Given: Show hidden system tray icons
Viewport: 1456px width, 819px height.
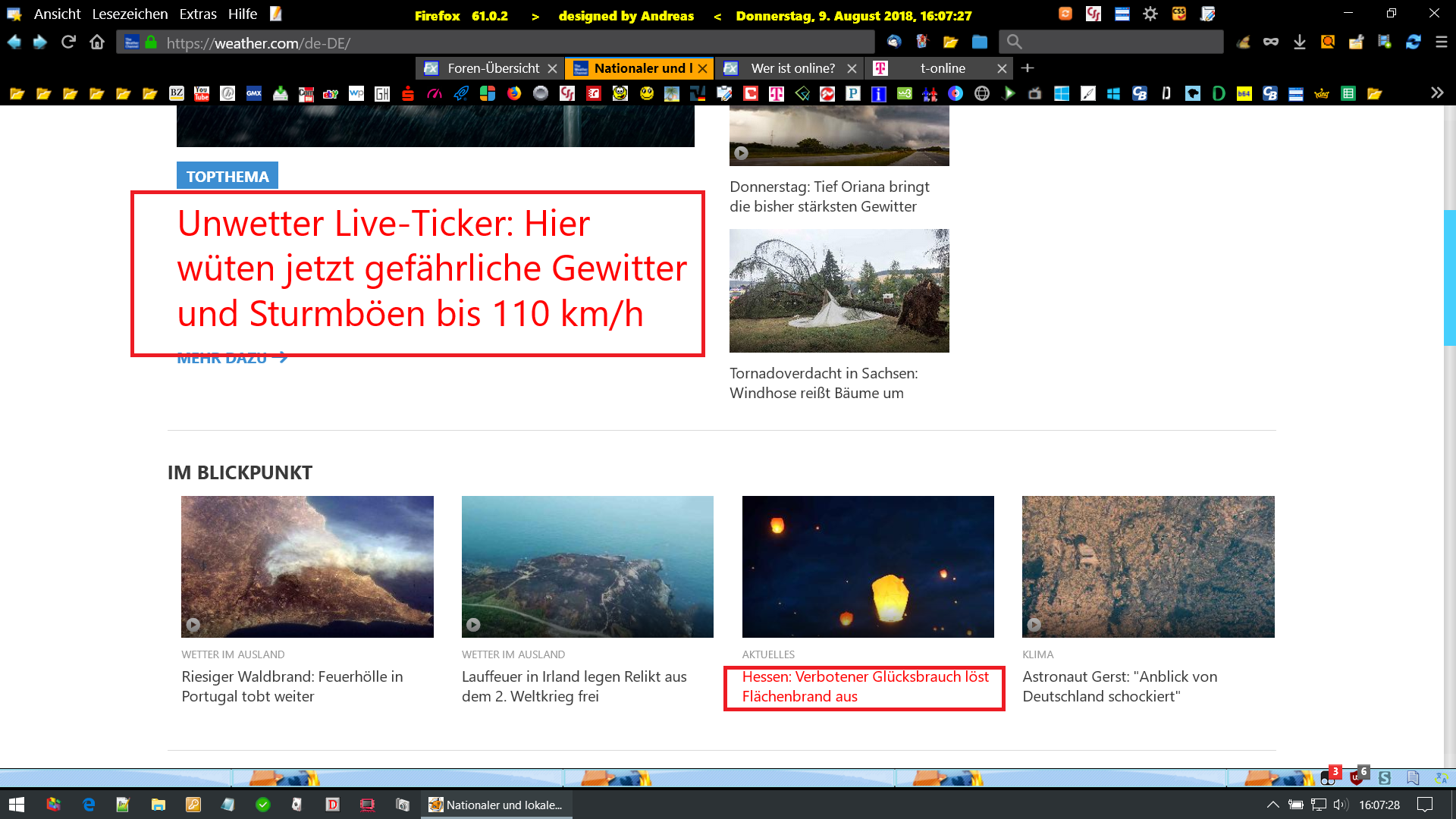Looking at the screenshot, I should tap(1272, 805).
